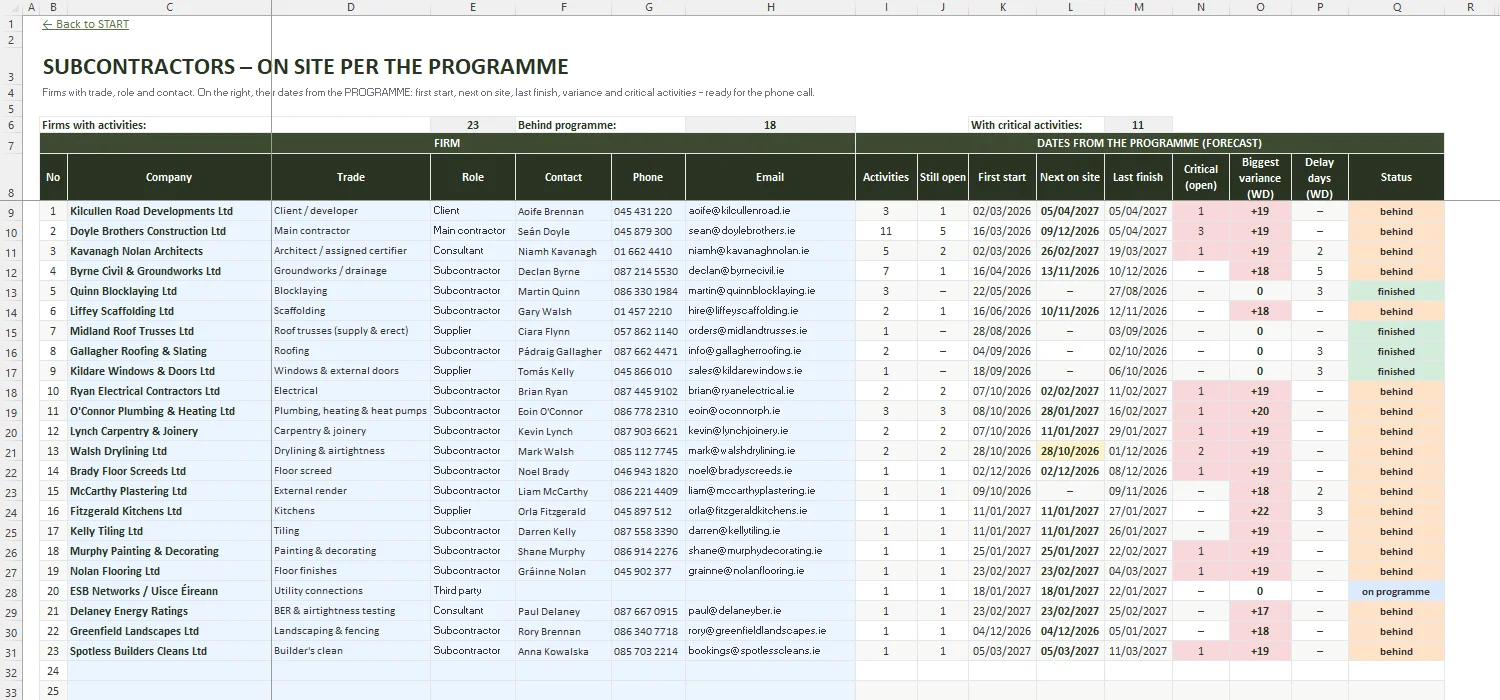This screenshot has width=1500, height=700.
Task: Click the 'Biggest variance (WD)' heading cell
Action: point(1260,177)
